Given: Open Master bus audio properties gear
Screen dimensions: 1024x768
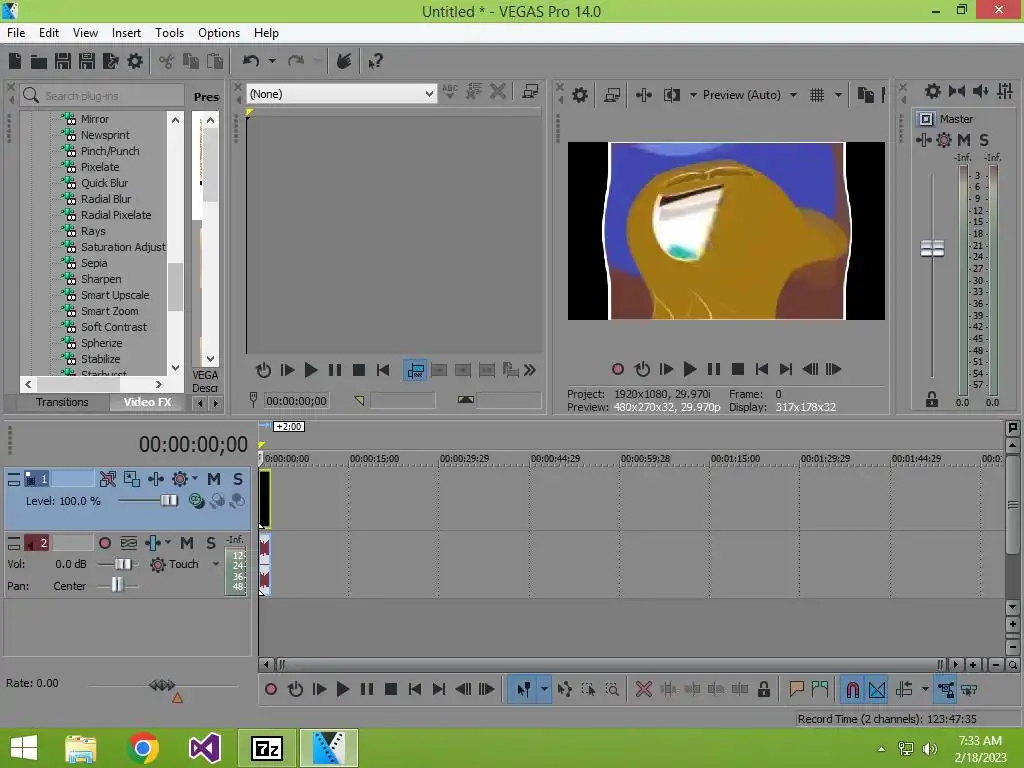Looking at the screenshot, I should click(x=933, y=91).
